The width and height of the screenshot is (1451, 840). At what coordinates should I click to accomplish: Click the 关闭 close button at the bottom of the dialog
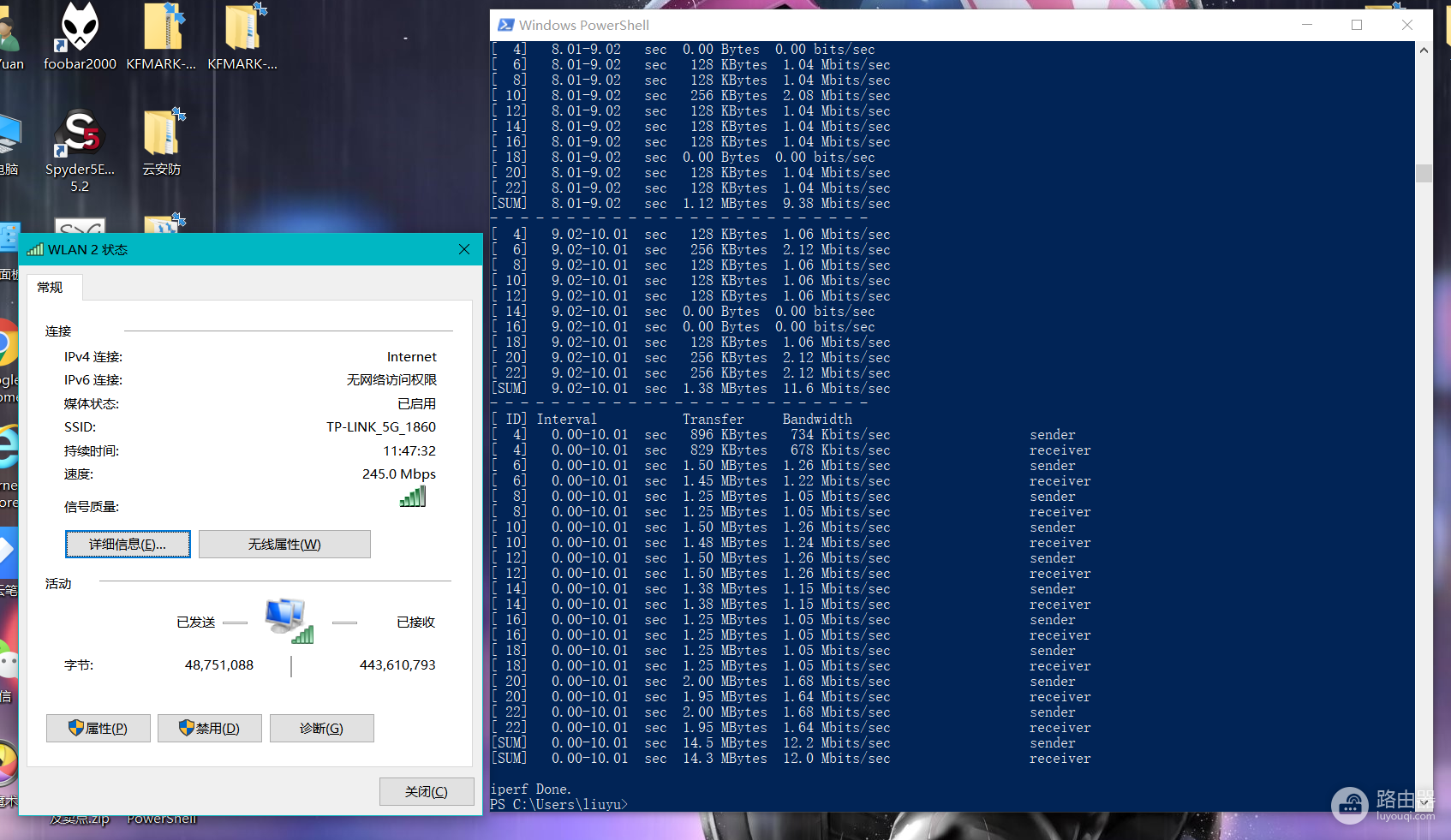[427, 791]
